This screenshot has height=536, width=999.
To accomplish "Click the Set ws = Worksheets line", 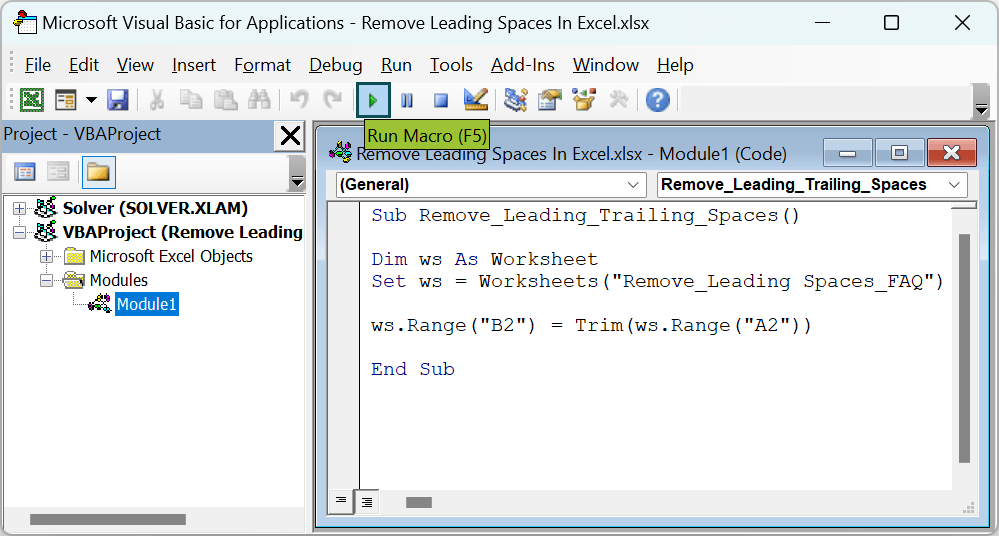I will pos(657,282).
